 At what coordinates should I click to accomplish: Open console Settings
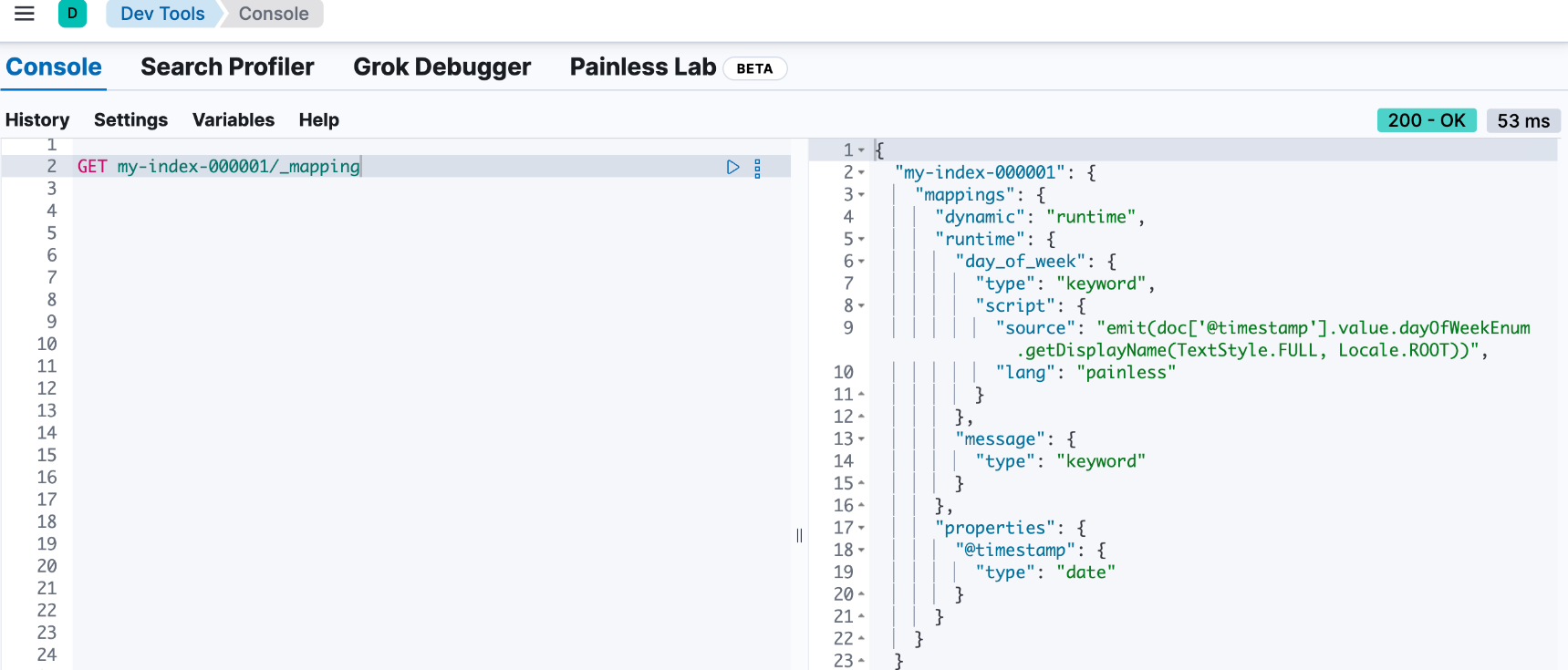pyautogui.click(x=130, y=120)
